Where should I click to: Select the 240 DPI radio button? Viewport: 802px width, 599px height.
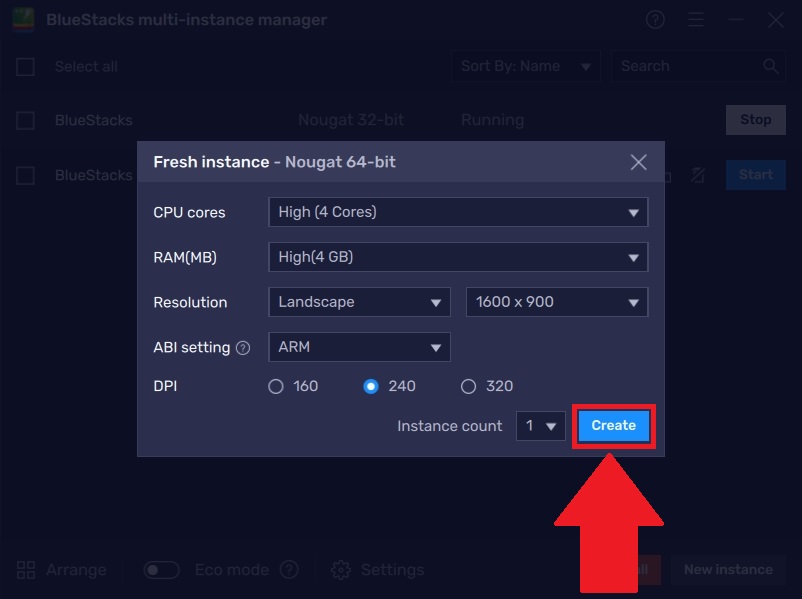click(x=371, y=386)
